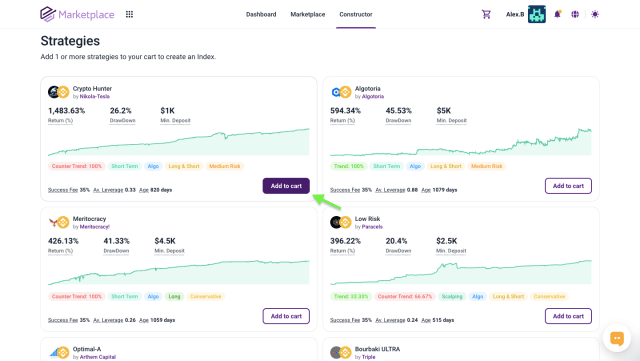
Task: Click the Arthem Capital author link
Action: (98, 357)
